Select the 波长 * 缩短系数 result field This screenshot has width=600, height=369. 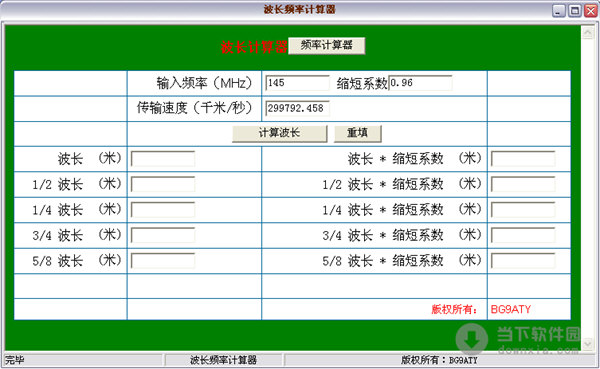point(523,159)
